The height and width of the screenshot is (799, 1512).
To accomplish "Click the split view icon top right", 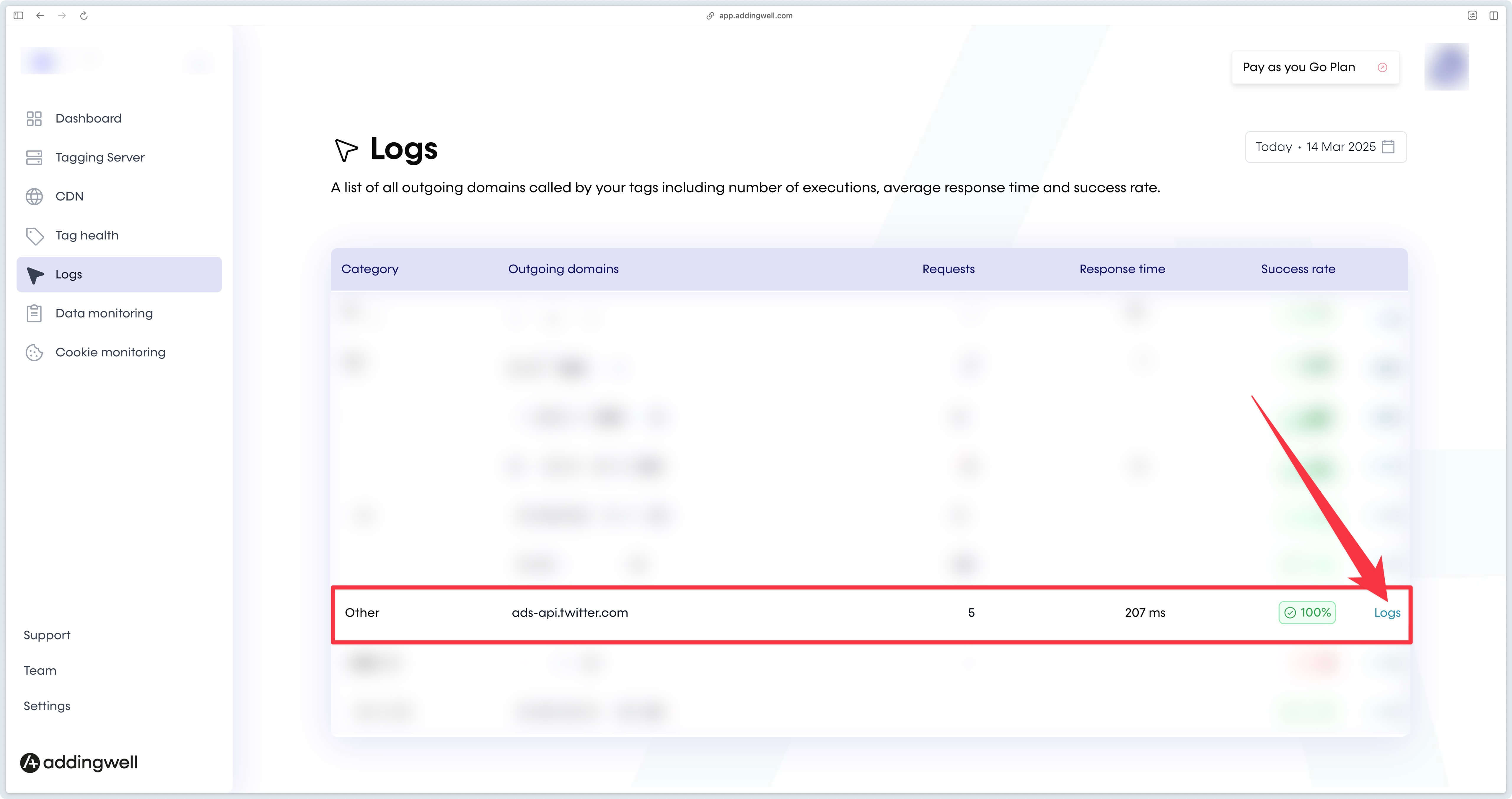I will coord(1493,16).
